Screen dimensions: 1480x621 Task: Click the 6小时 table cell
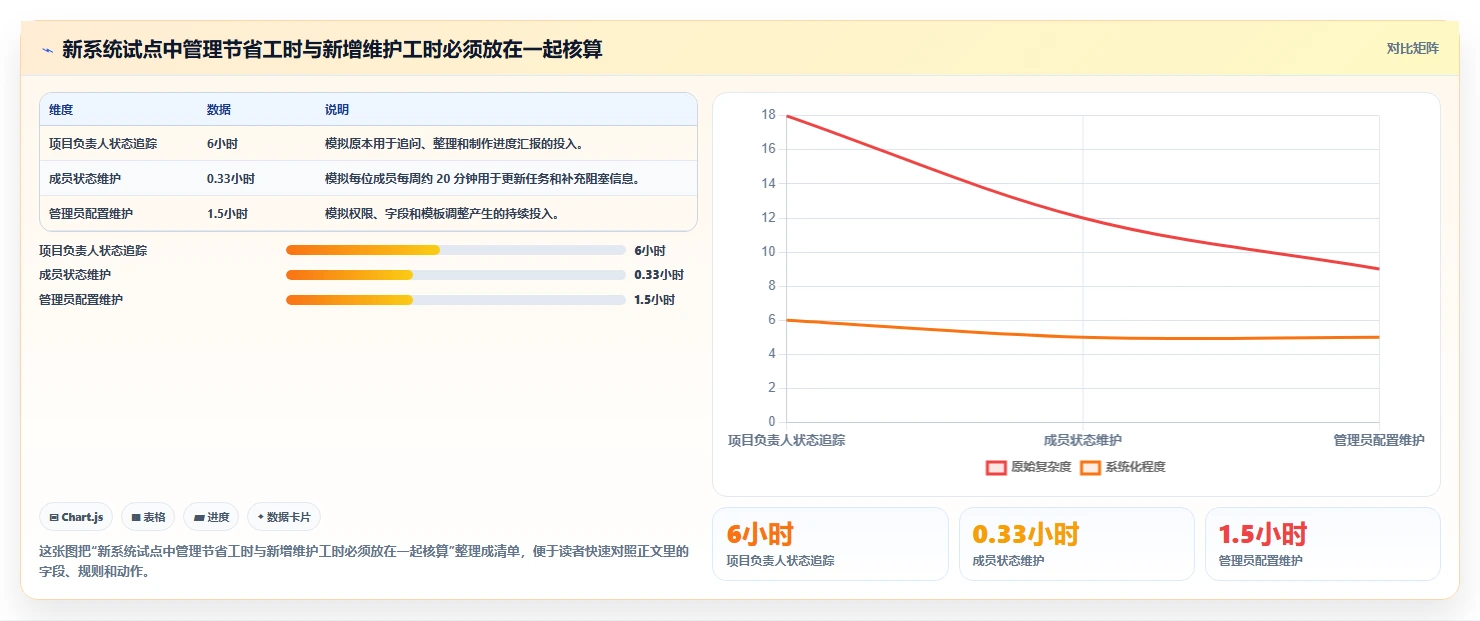click(x=223, y=144)
